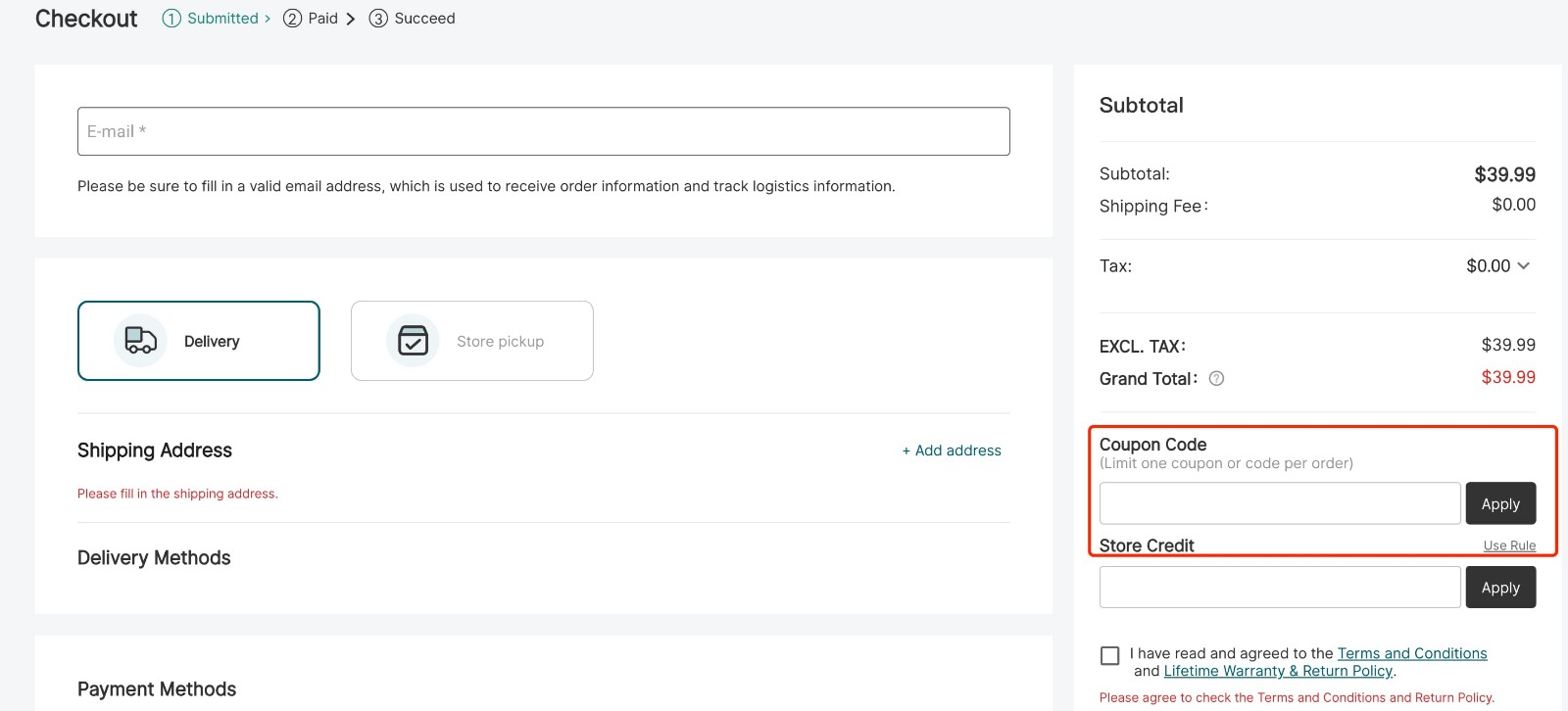Image resolution: width=1568 pixels, height=711 pixels.
Task: Open Lifetime Warranty & Return Policy link
Action: point(1278,671)
